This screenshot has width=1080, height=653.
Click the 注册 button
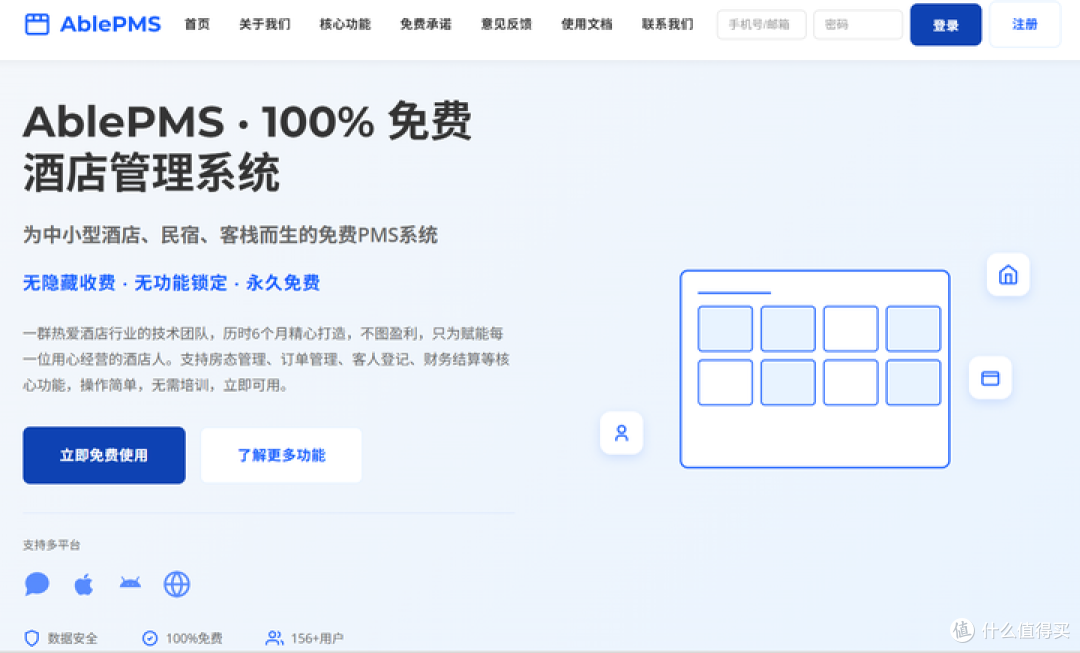coord(1025,25)
